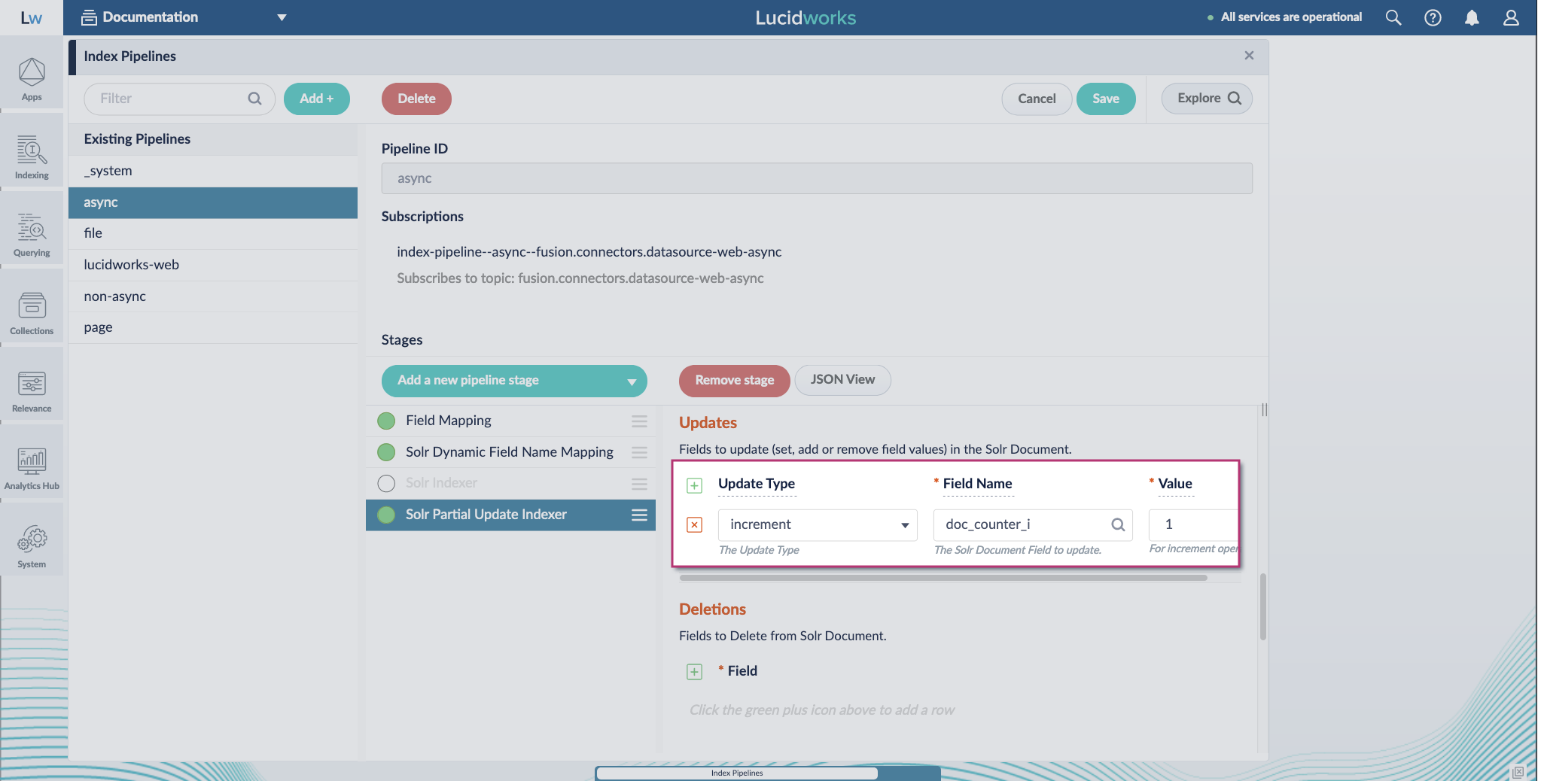Select the _system pipeline

tap(213, 171)
